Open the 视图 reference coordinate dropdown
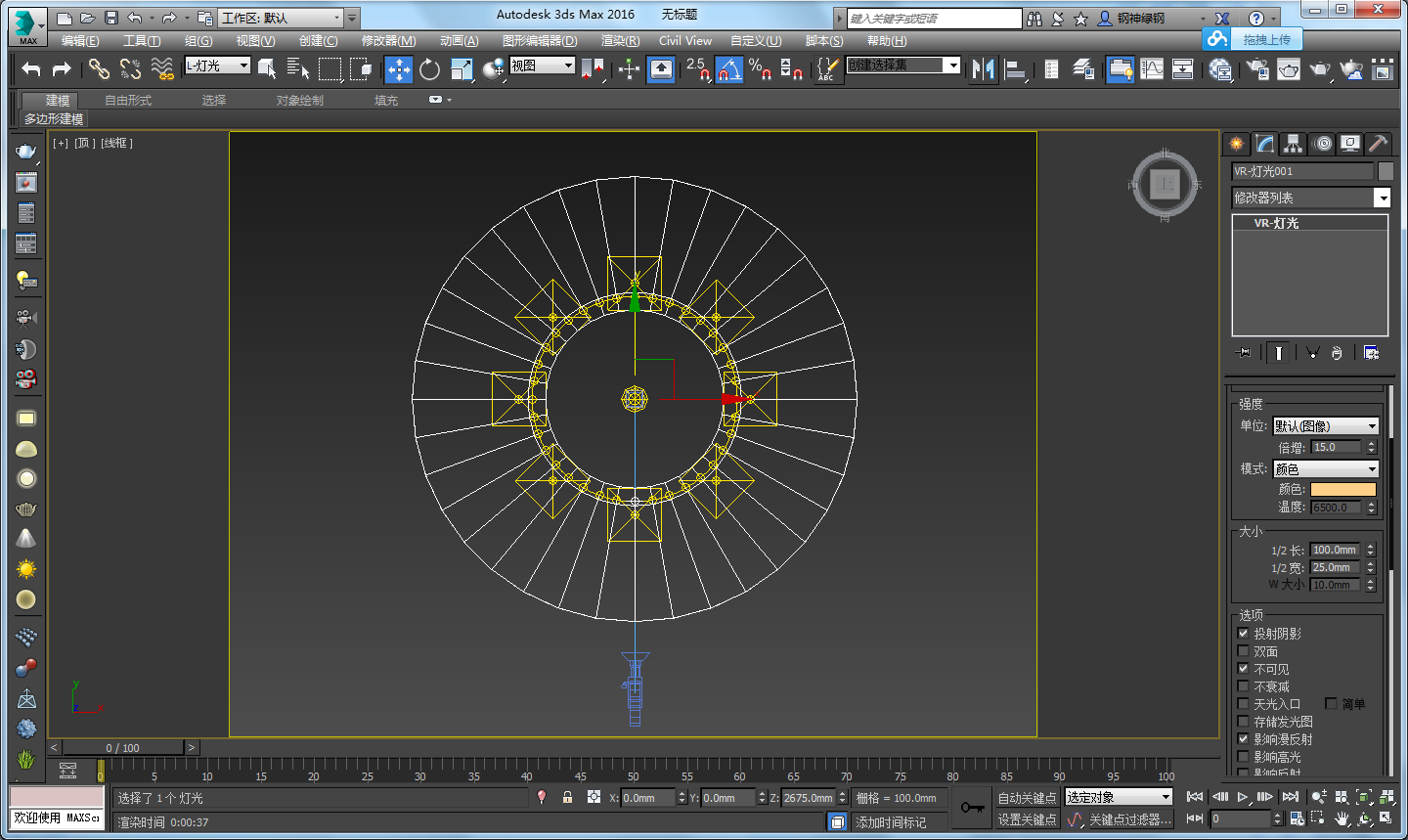 (x=542, y=66)
